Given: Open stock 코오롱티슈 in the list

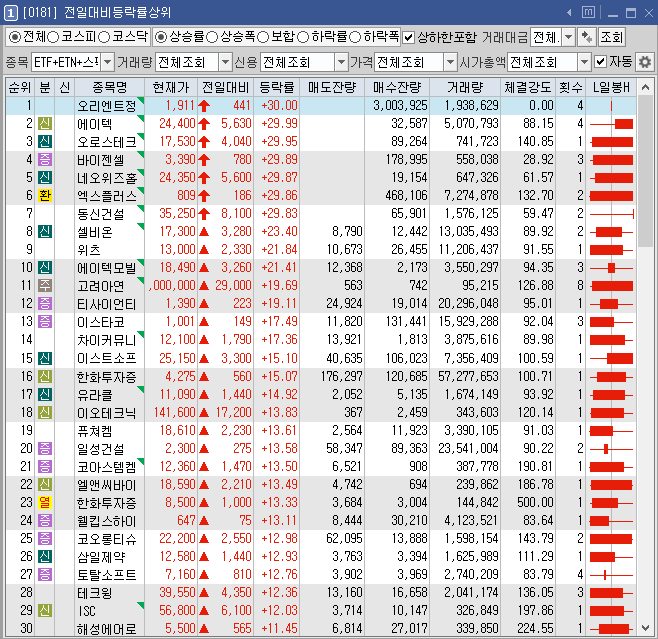Looking at the screenshot, I should click(107, 539).
